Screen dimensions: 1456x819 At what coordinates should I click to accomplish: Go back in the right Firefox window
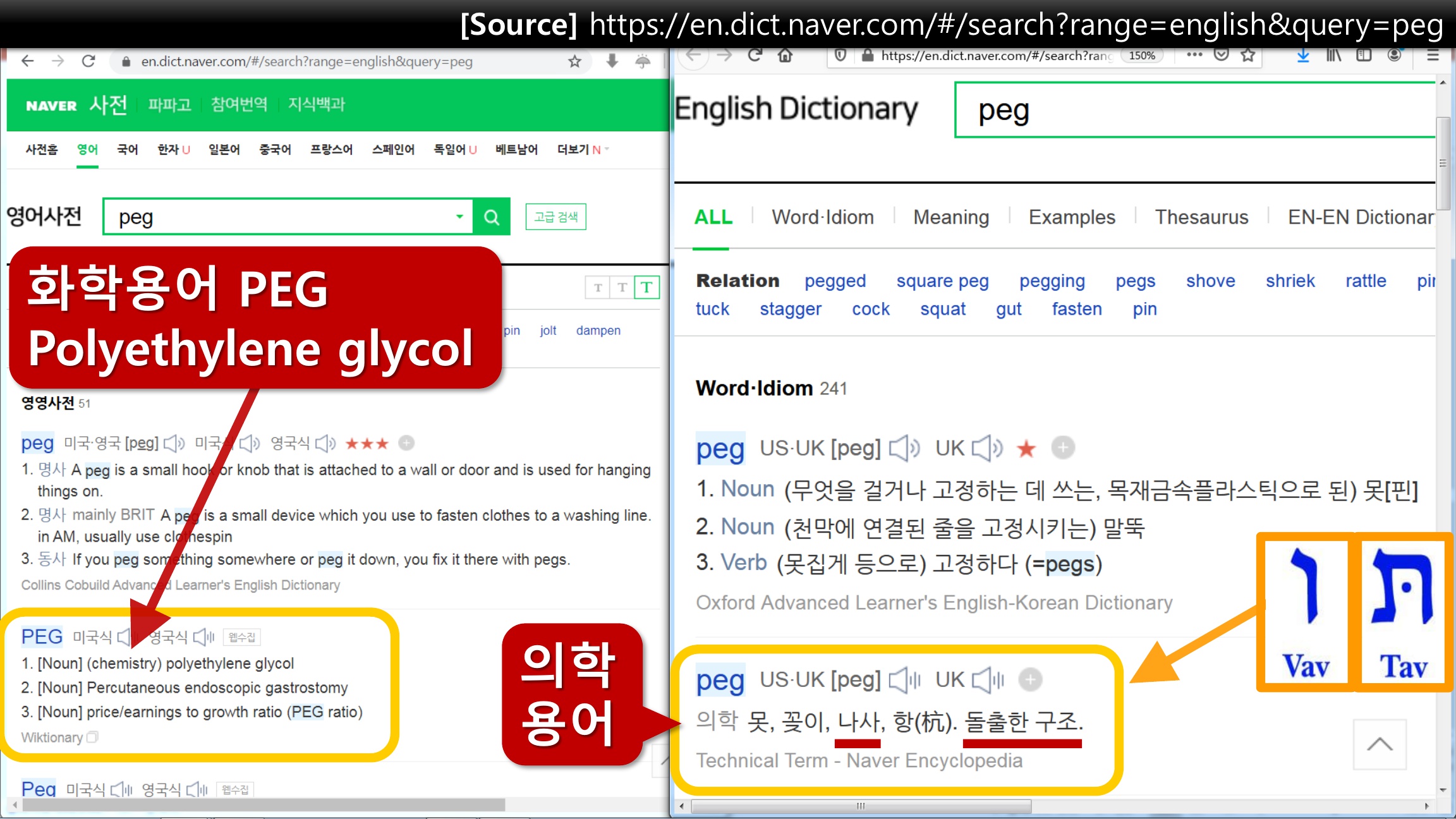click(694, 56)
